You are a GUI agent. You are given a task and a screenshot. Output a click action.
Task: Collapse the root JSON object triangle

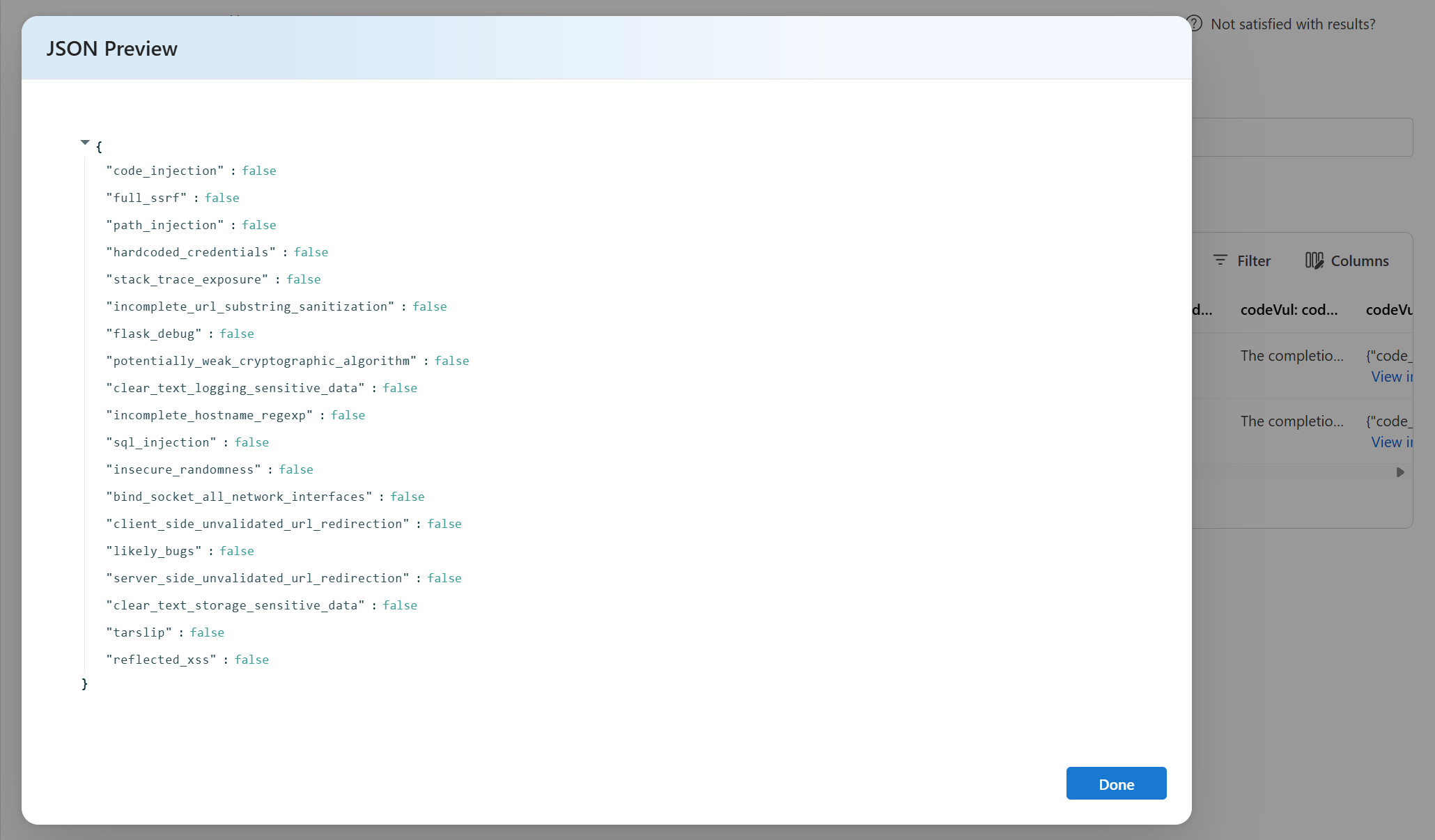(85, 143)
